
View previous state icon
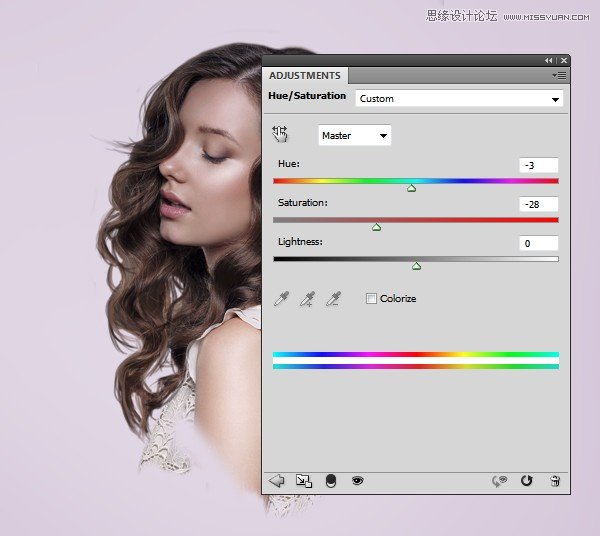tap(499, 481)
